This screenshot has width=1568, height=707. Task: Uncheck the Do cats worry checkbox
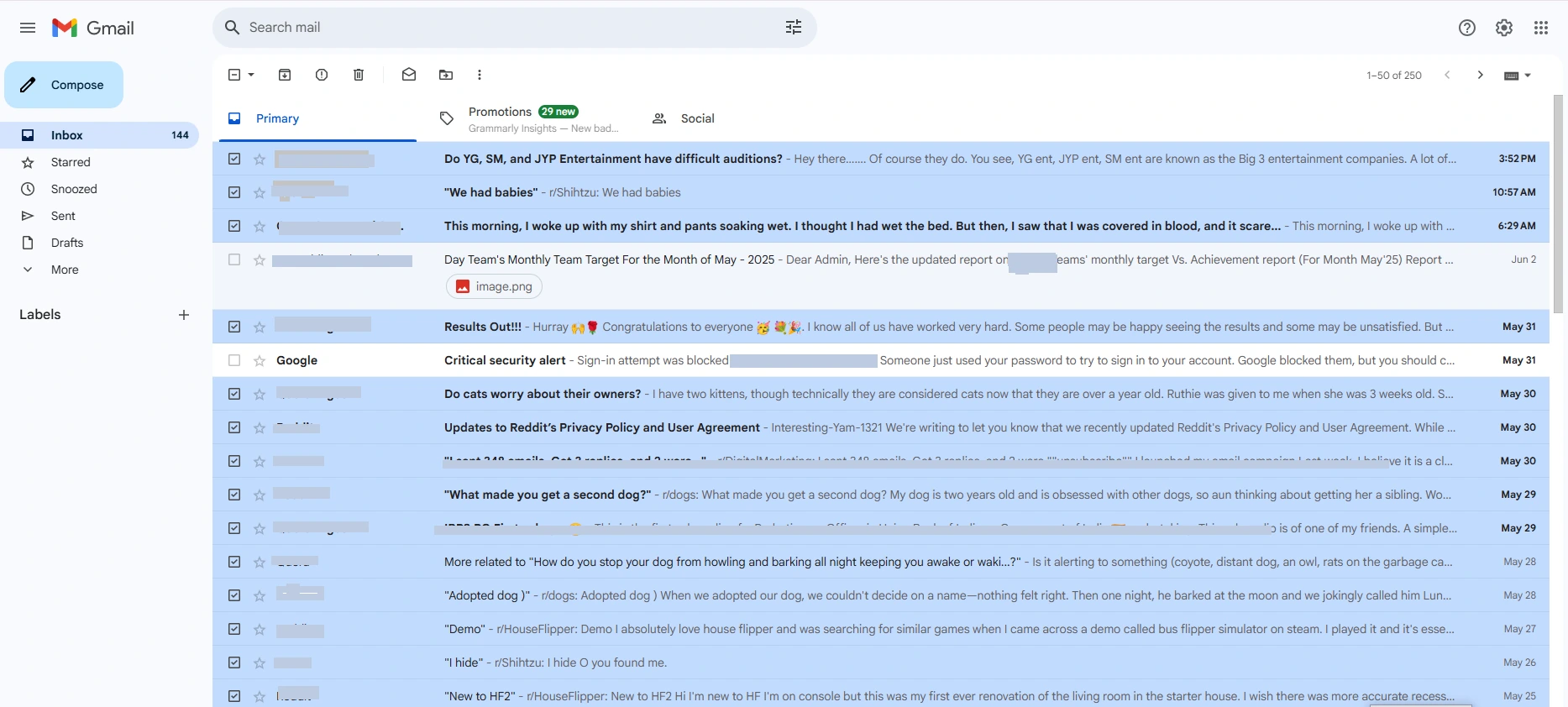(234, 394)
